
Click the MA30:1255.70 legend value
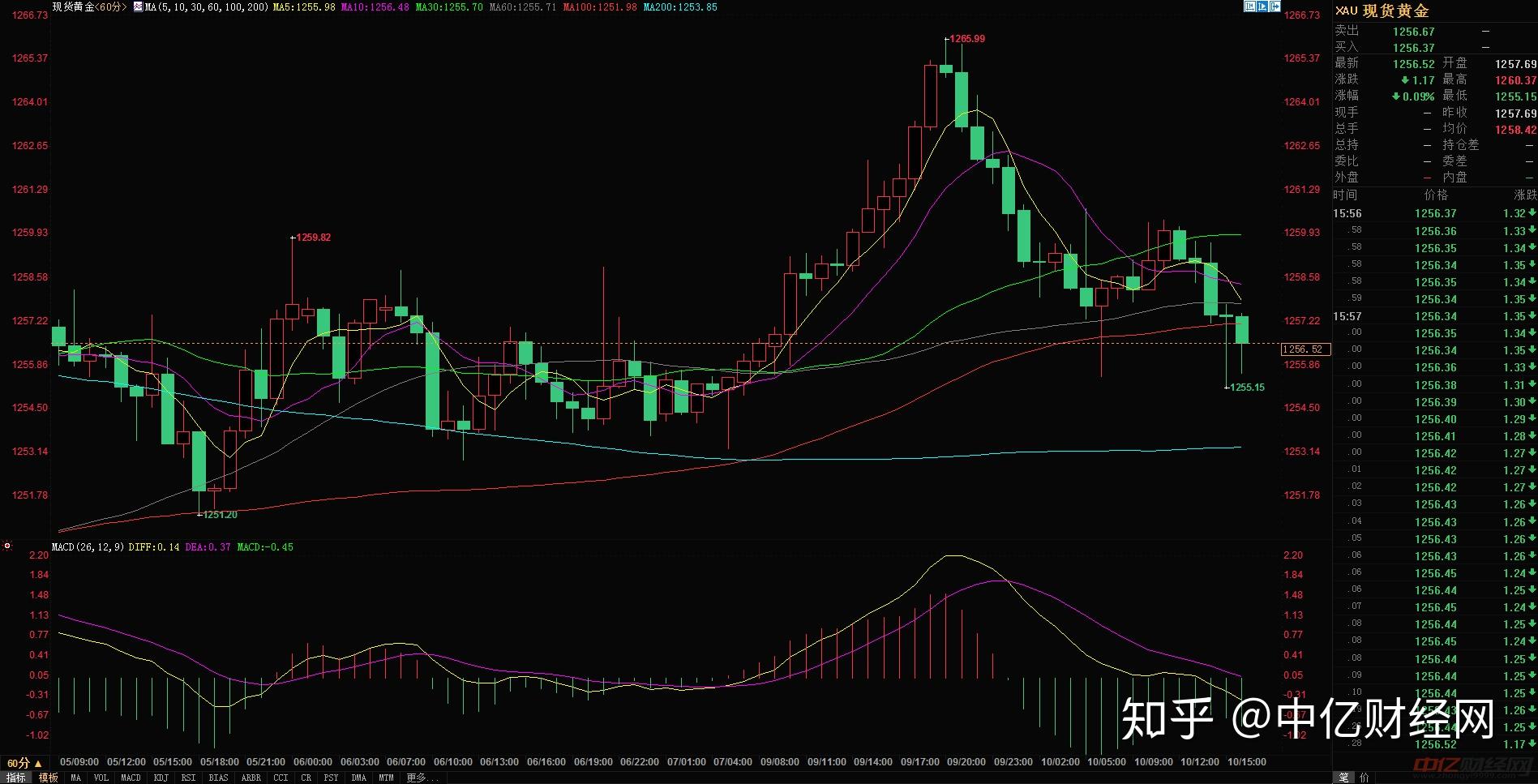449,6
